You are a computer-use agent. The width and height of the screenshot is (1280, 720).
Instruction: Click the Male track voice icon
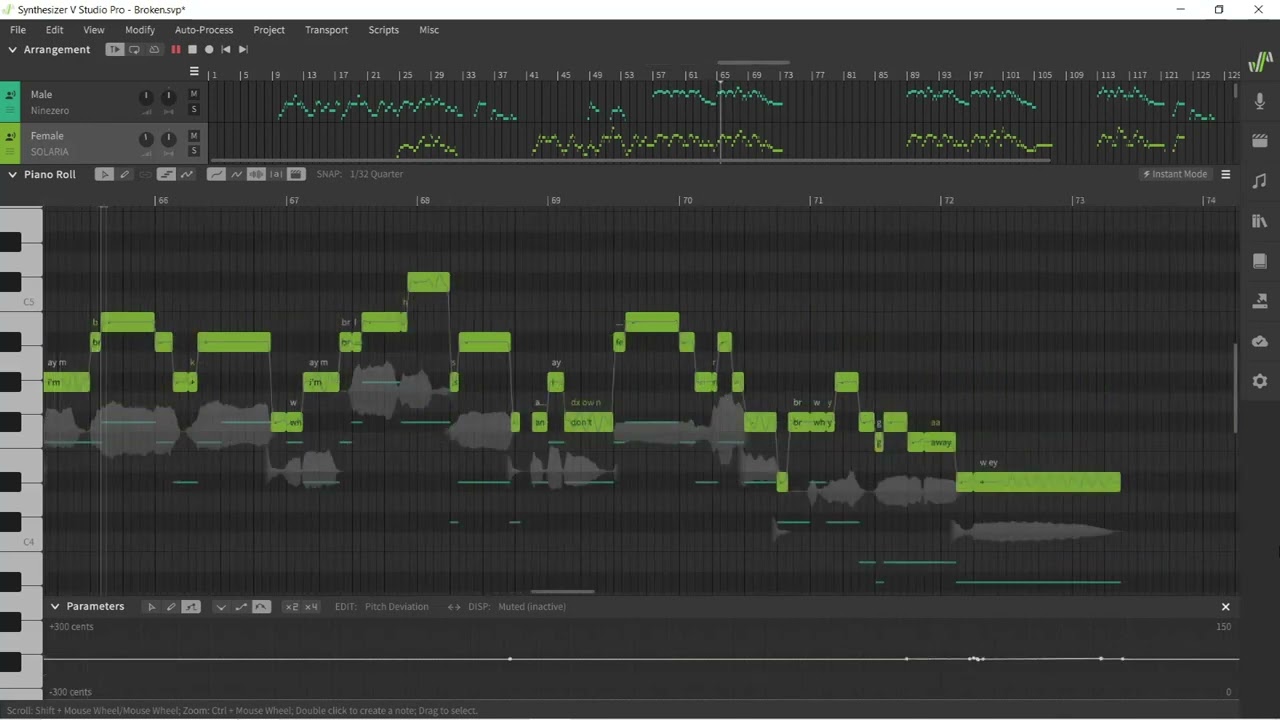click(x=10, y=95)
